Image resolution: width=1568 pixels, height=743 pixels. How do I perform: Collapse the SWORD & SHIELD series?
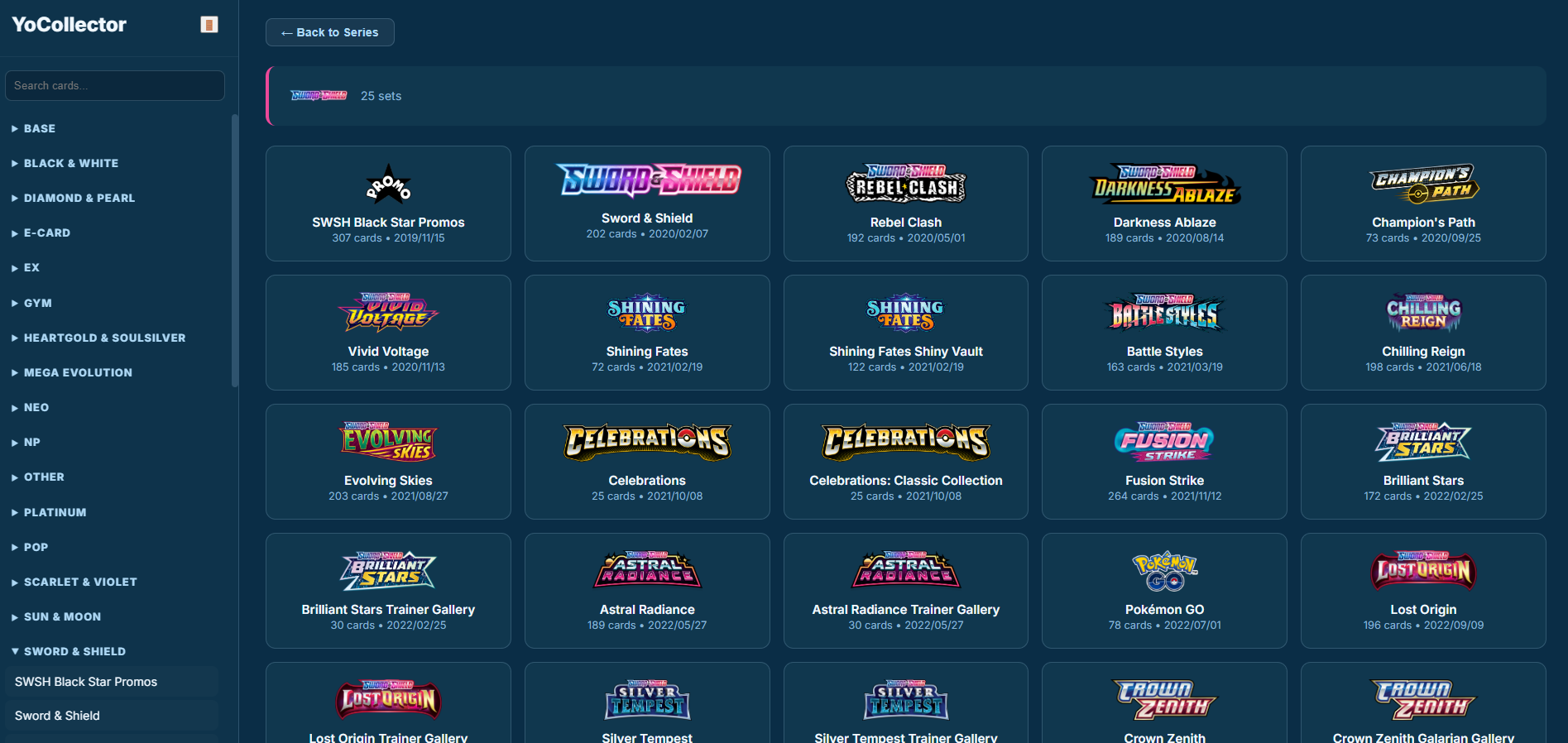[x=115, y=651]
